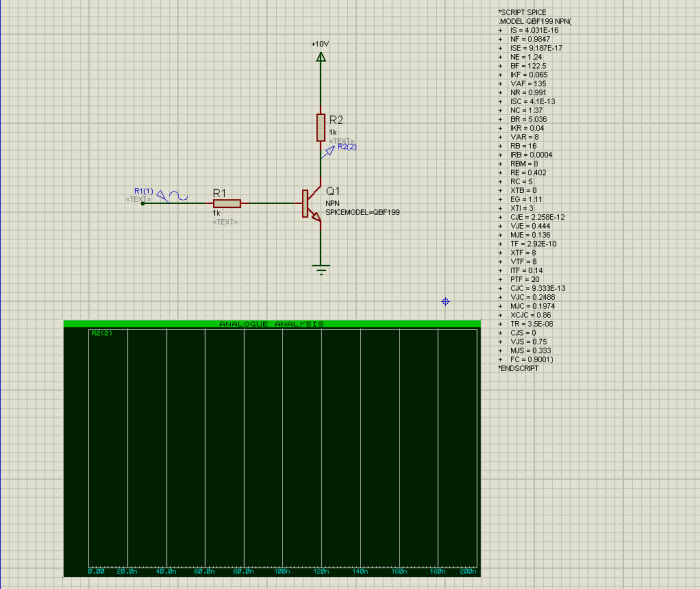700x589 pixels.
Task: Click the R2(2) probe label
Action: point(347,146)
